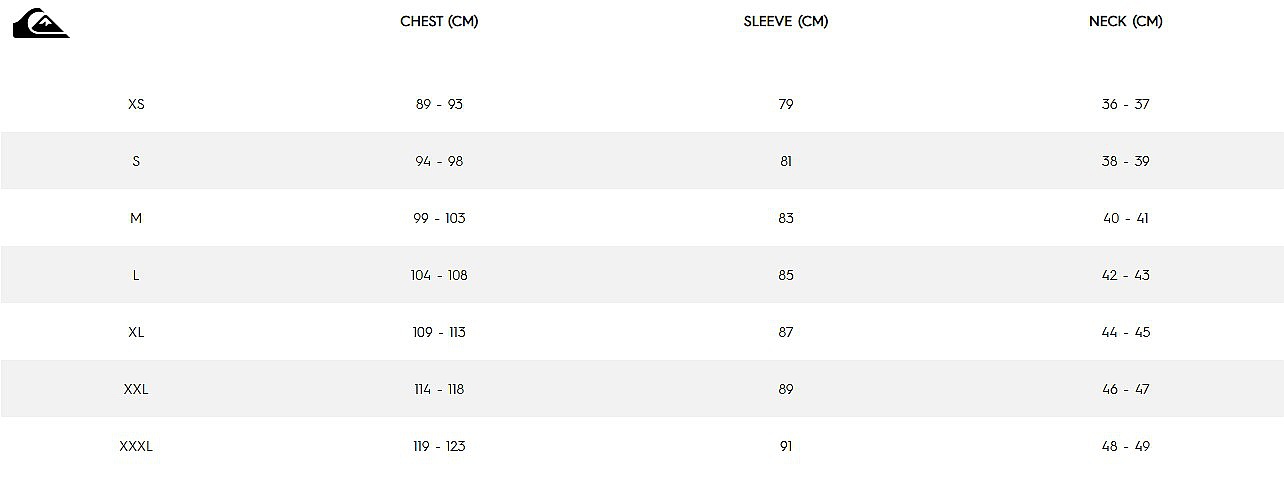This screenshot has height=485, width=1284.
Task: Click the Quiksilver mountain wave logo
Action: [x=41, y=23]
